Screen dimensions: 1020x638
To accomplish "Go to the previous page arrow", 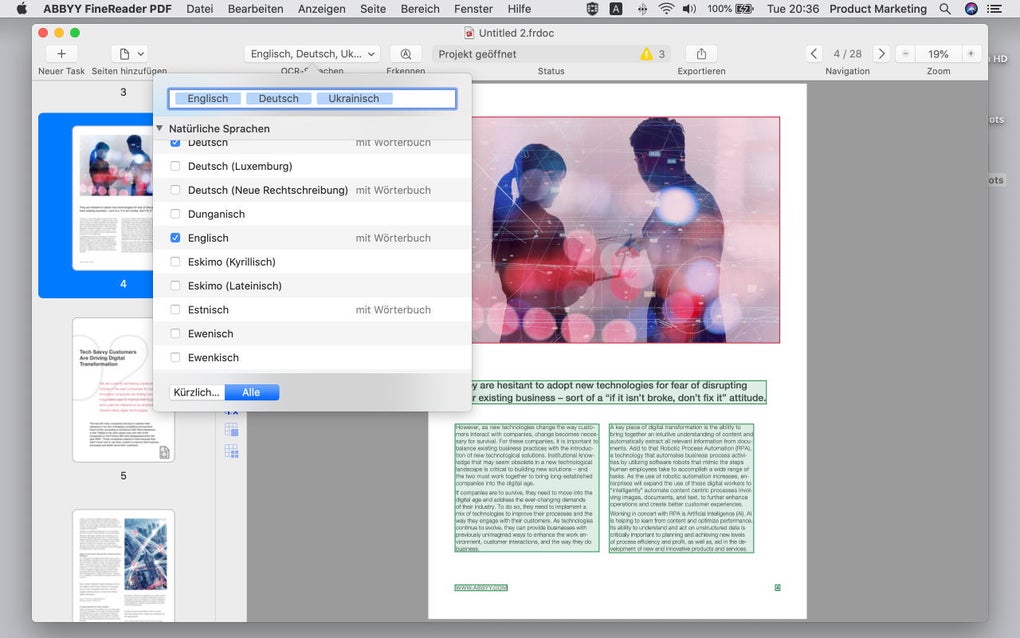I will 814,54.
